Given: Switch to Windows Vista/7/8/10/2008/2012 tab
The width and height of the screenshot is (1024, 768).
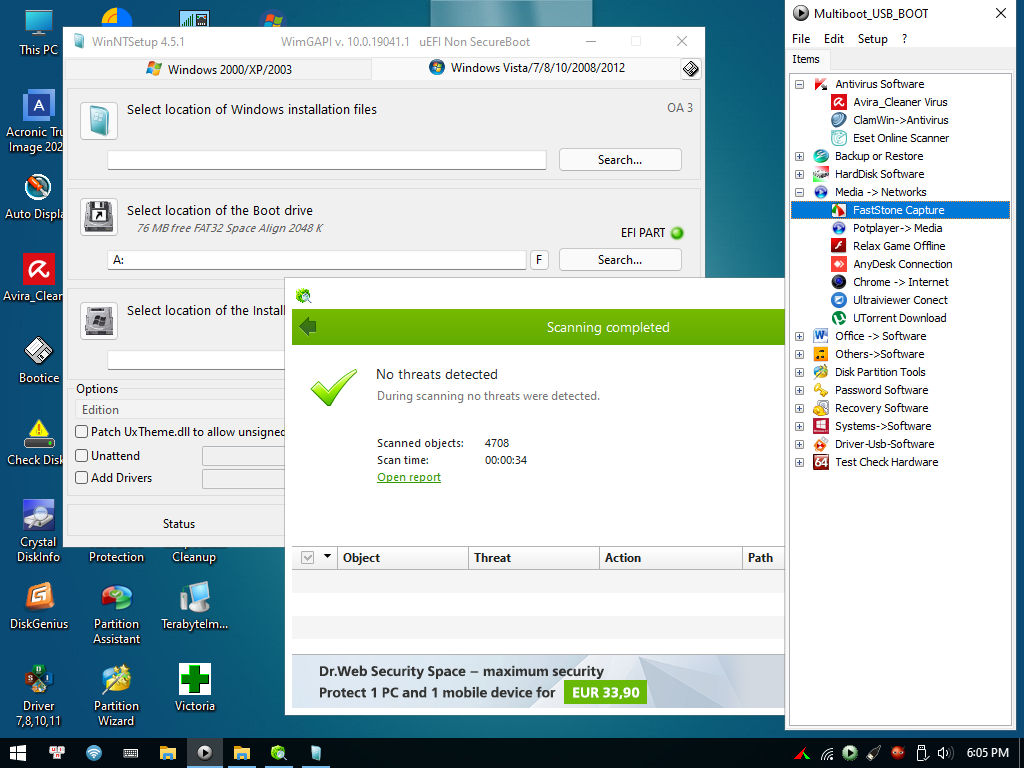Looking at the screenshot, I should [x=526, y=68].
